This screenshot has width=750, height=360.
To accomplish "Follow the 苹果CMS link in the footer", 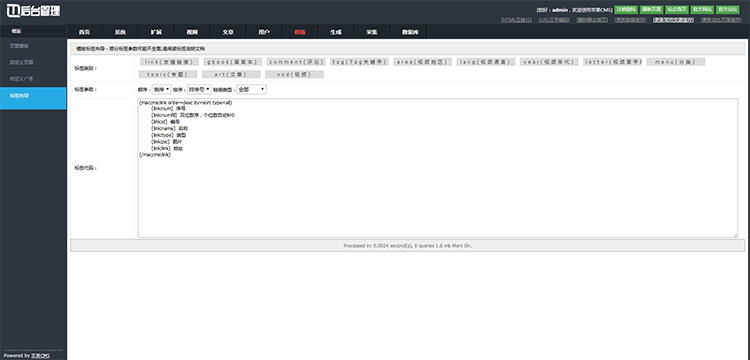I will (40, 356).
